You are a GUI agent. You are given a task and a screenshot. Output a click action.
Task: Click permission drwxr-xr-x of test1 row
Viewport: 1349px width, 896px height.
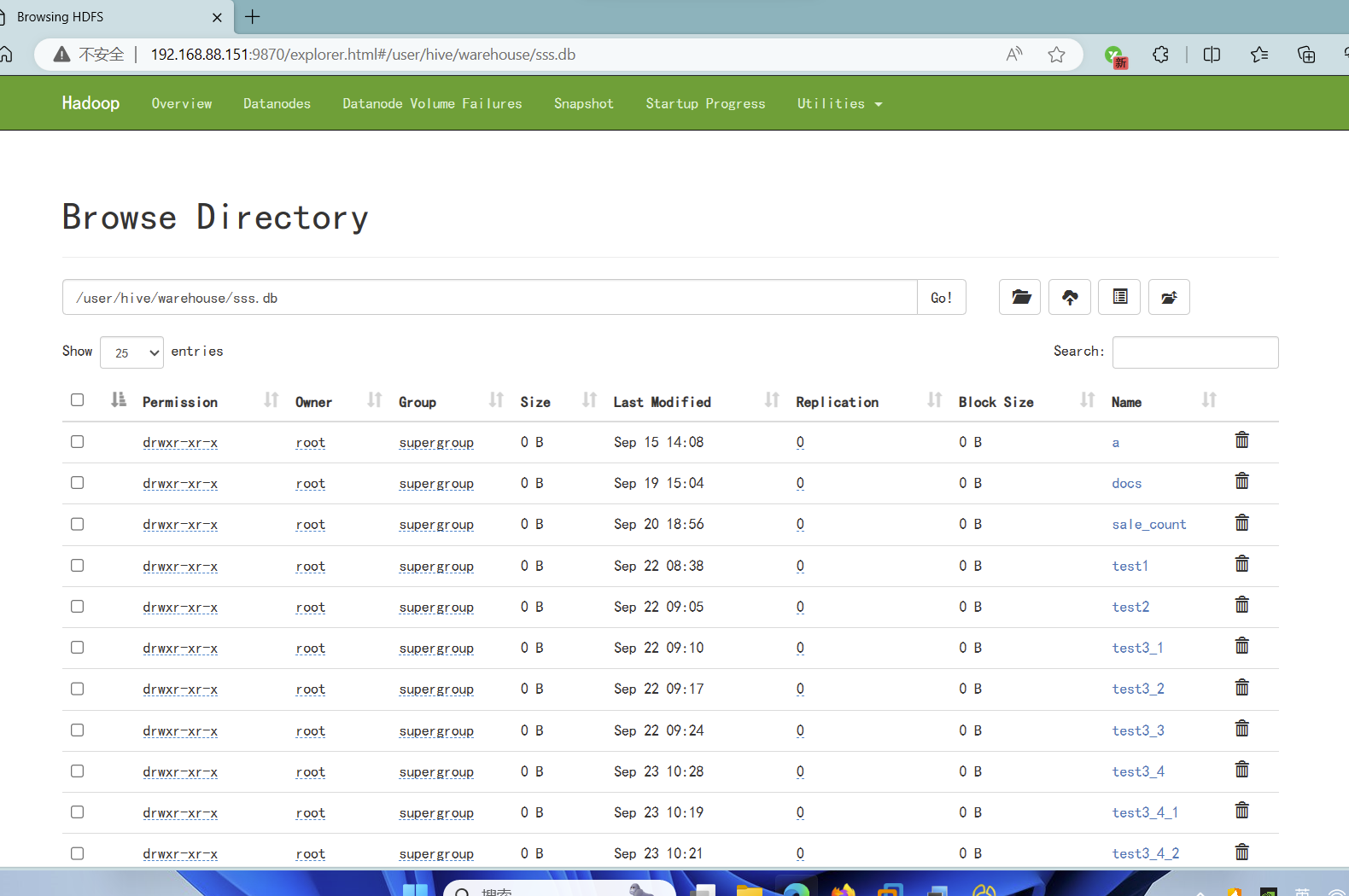[180, 567]
